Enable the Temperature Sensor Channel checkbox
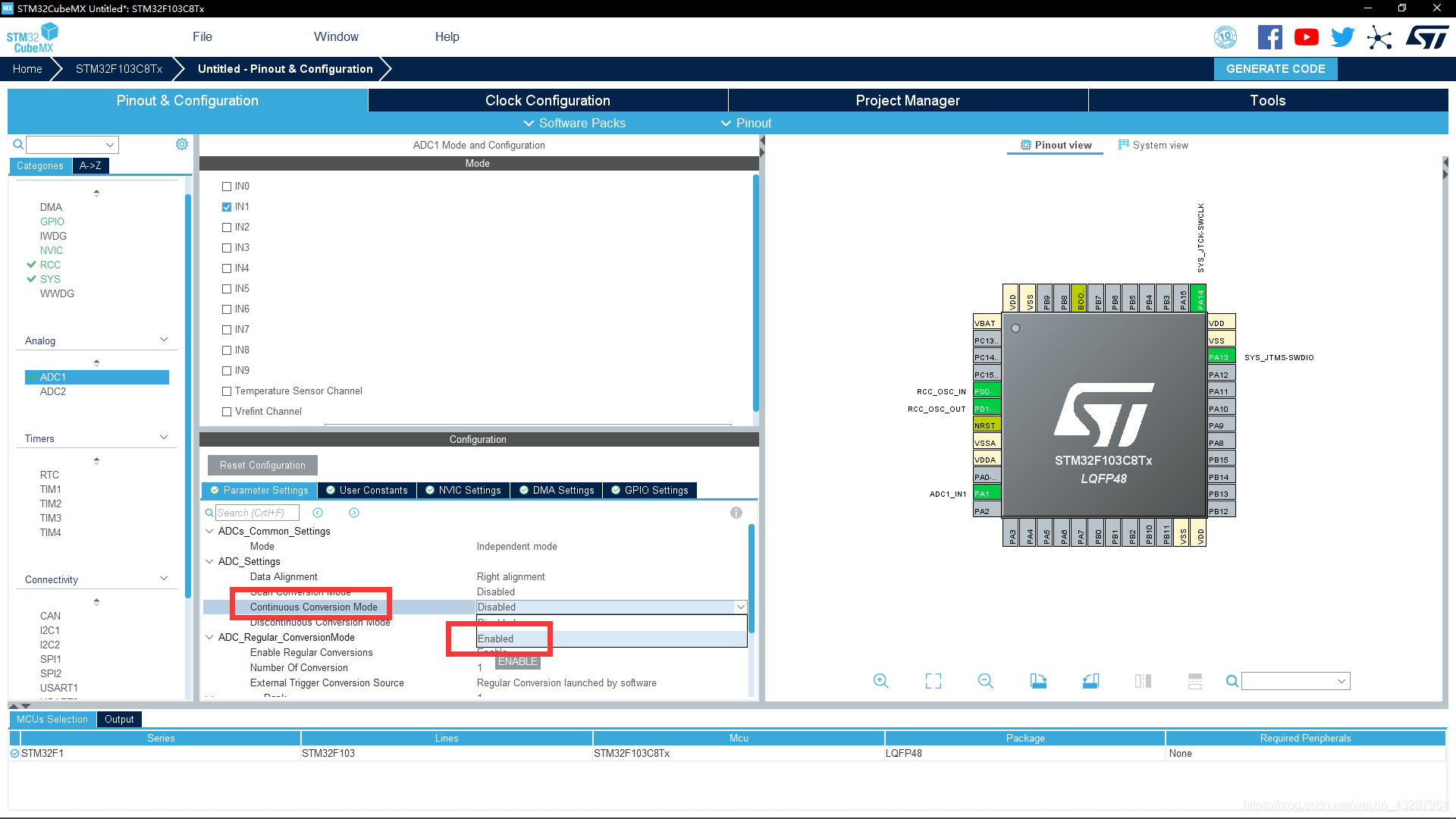The height and width of the screenshot is (819, 1456). pyautogui.click(x=227, y=390)
